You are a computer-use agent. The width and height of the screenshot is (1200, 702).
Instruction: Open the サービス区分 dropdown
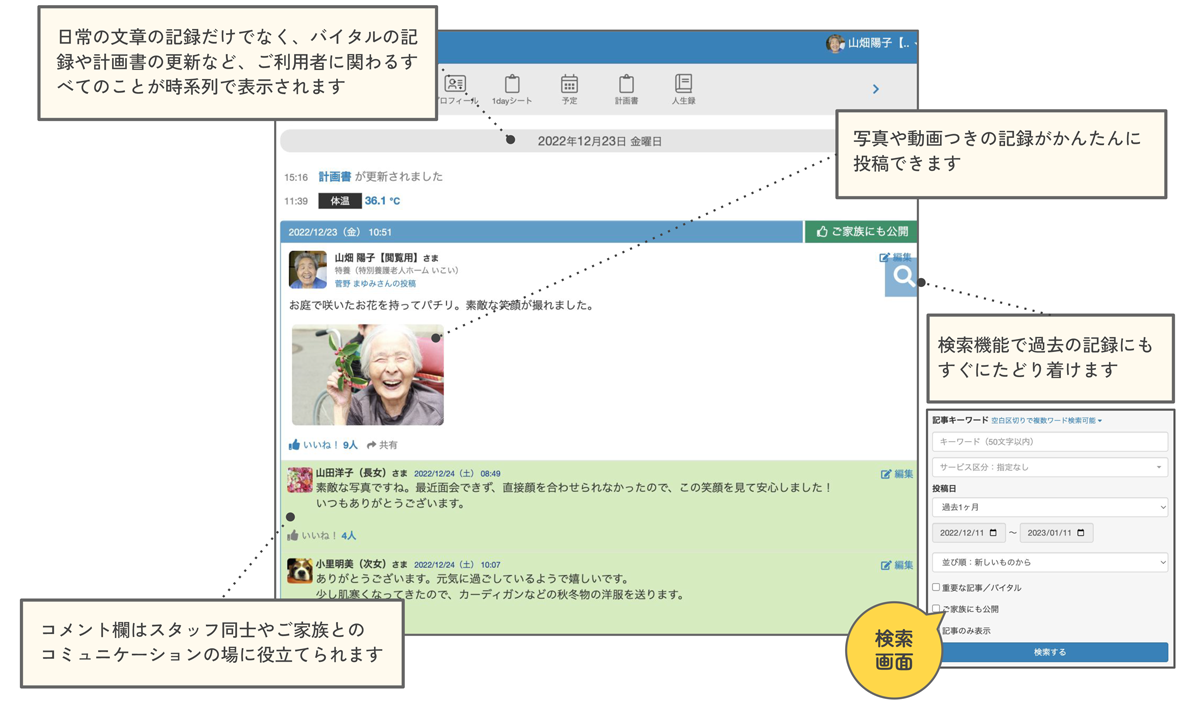click(x=1049, y=467)
